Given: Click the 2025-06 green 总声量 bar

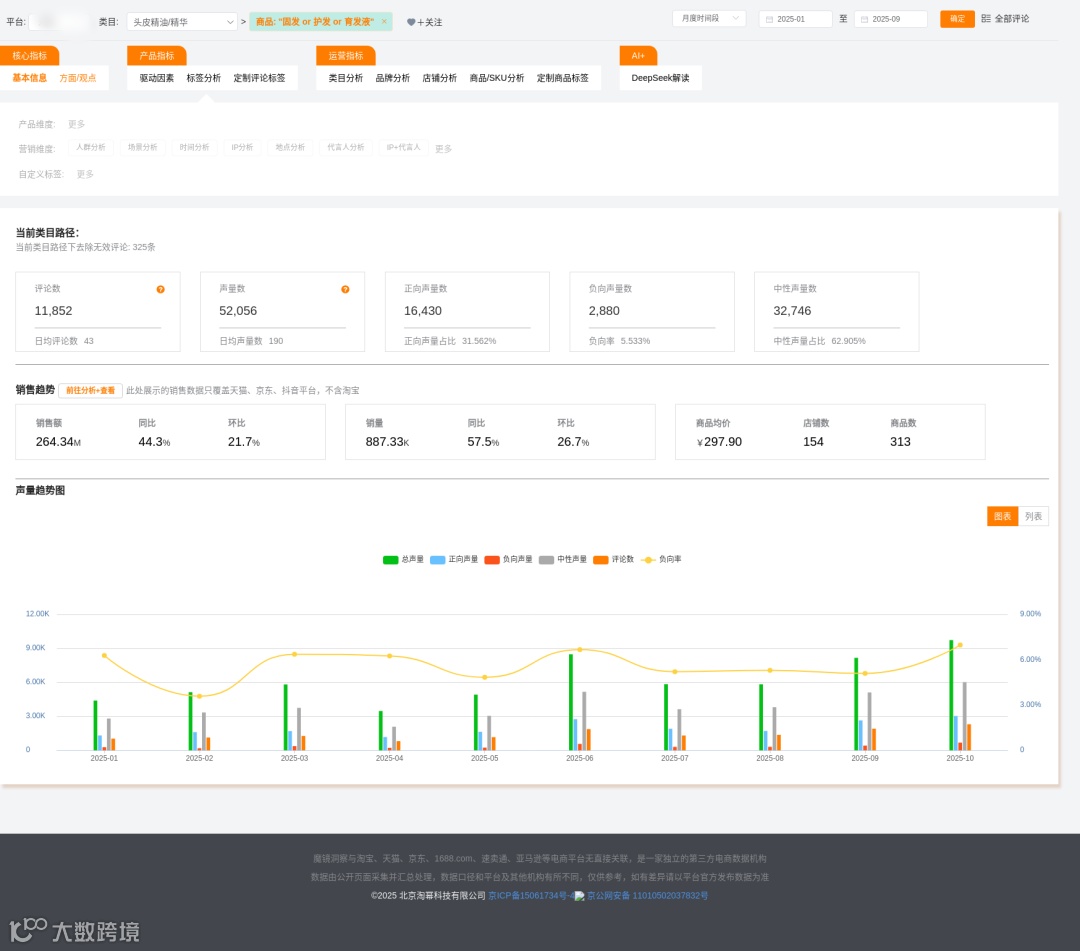Looking at the screenshot, I should point(571,702).
